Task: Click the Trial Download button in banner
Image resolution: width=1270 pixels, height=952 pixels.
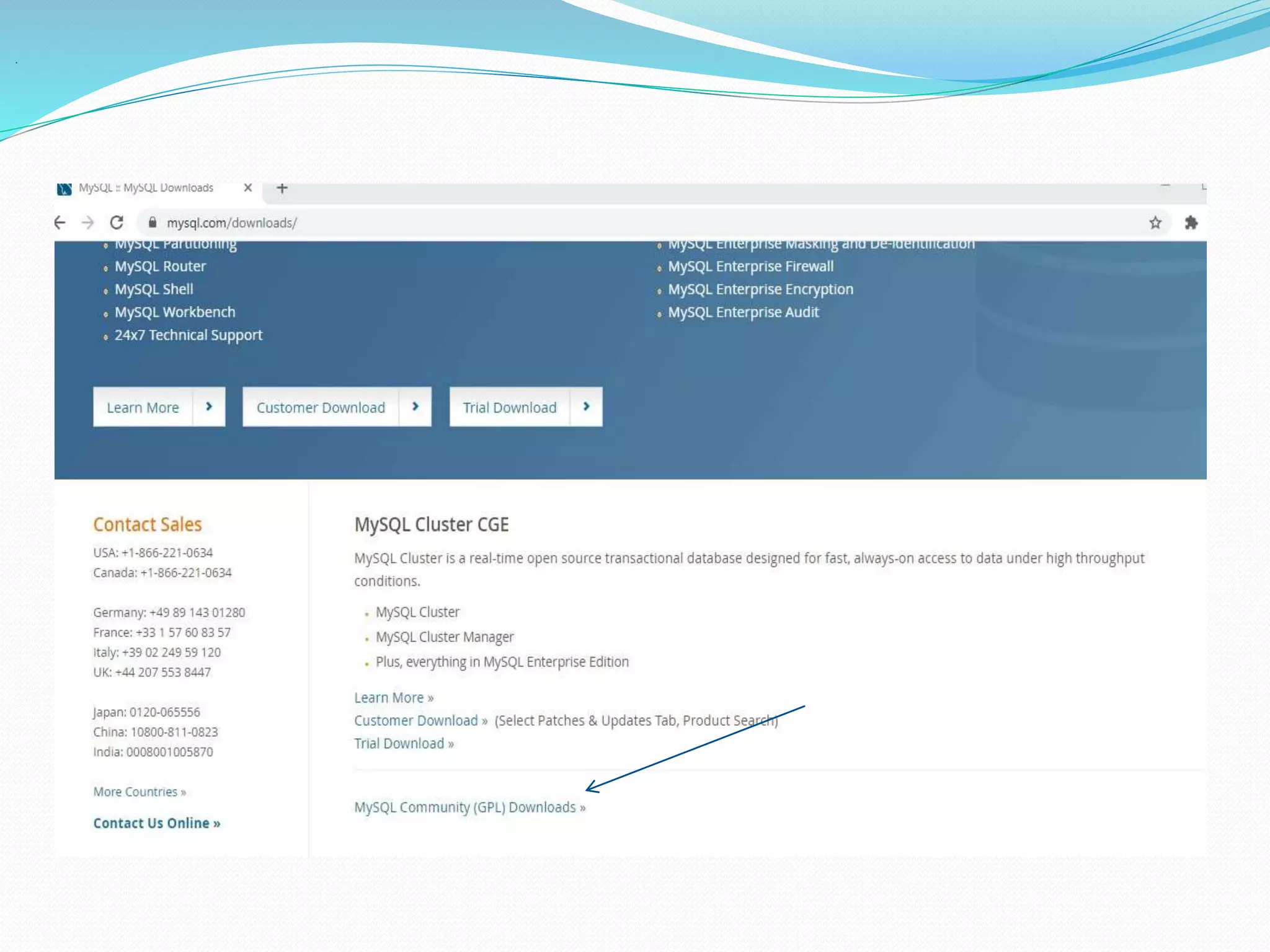Action: 509,407
